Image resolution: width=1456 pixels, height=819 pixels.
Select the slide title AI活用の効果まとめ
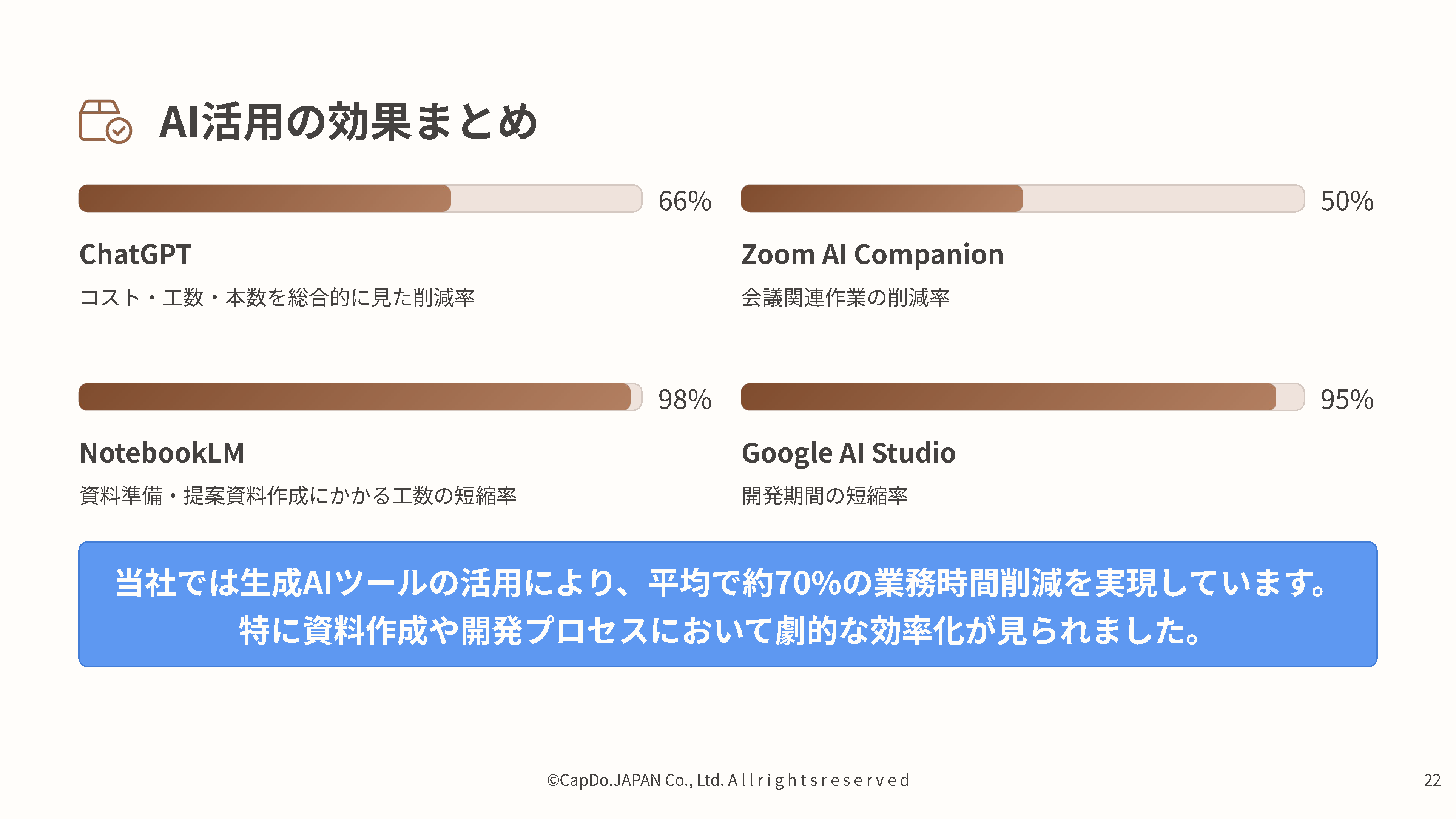pyautogui.click(x=348, y=122)
